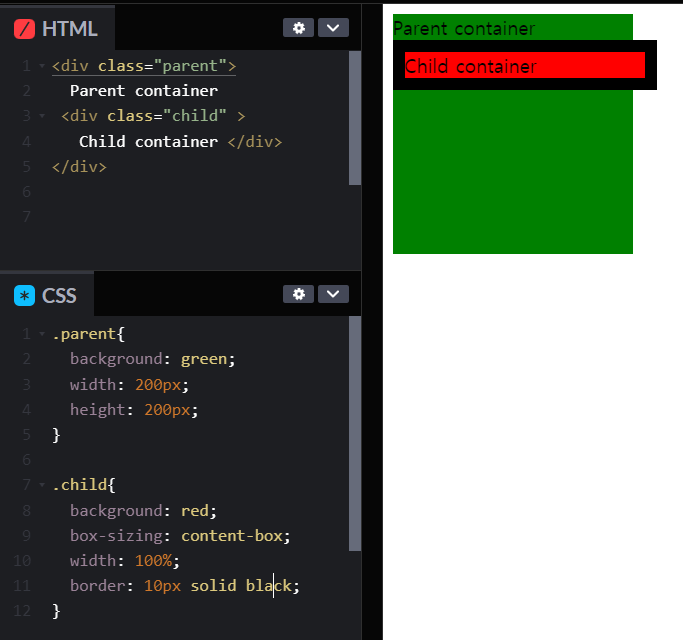Collapse the child div fold arrow on HTML line 3
The image size is (683, 640).
[x=42, y=116]
